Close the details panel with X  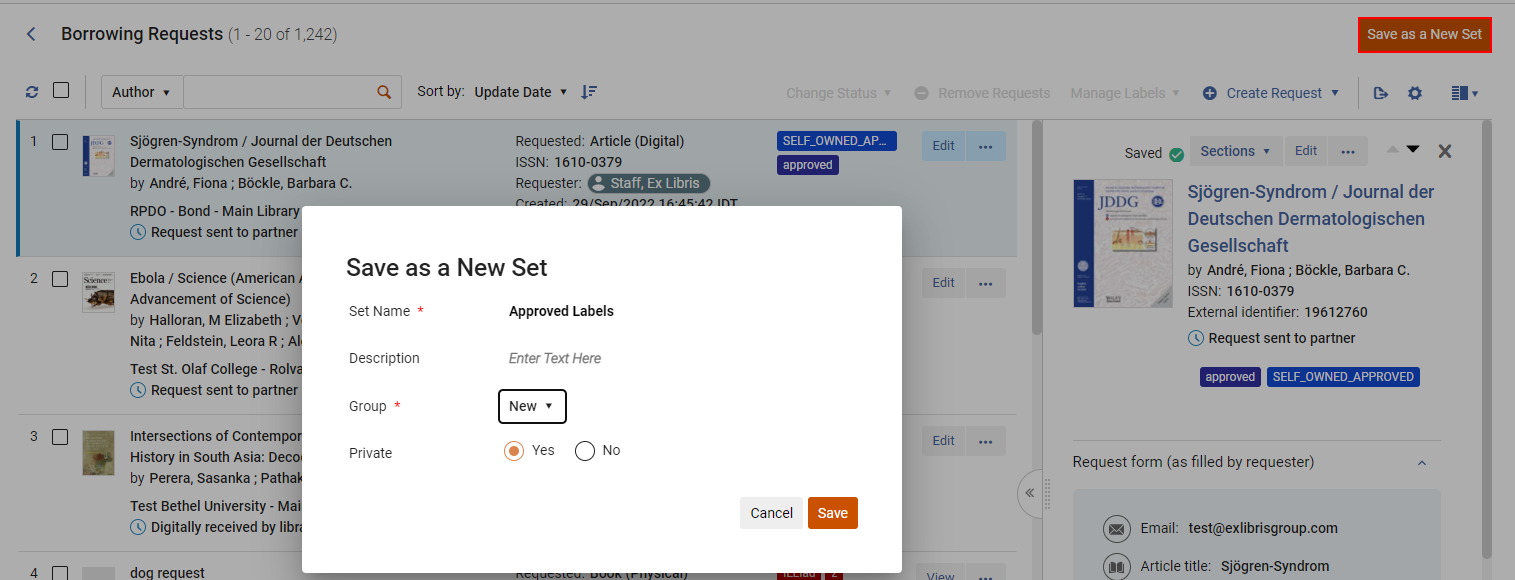click(x=1444, y=151)
